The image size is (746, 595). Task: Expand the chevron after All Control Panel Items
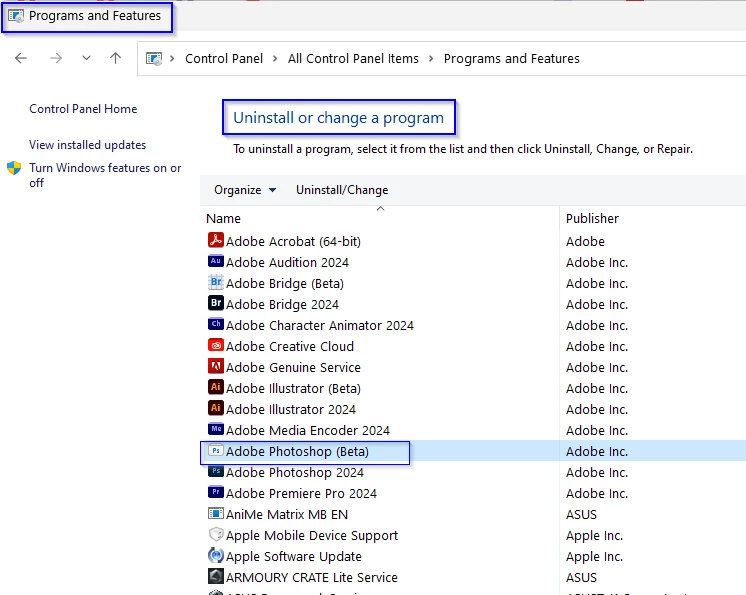[x=431, y=59]
